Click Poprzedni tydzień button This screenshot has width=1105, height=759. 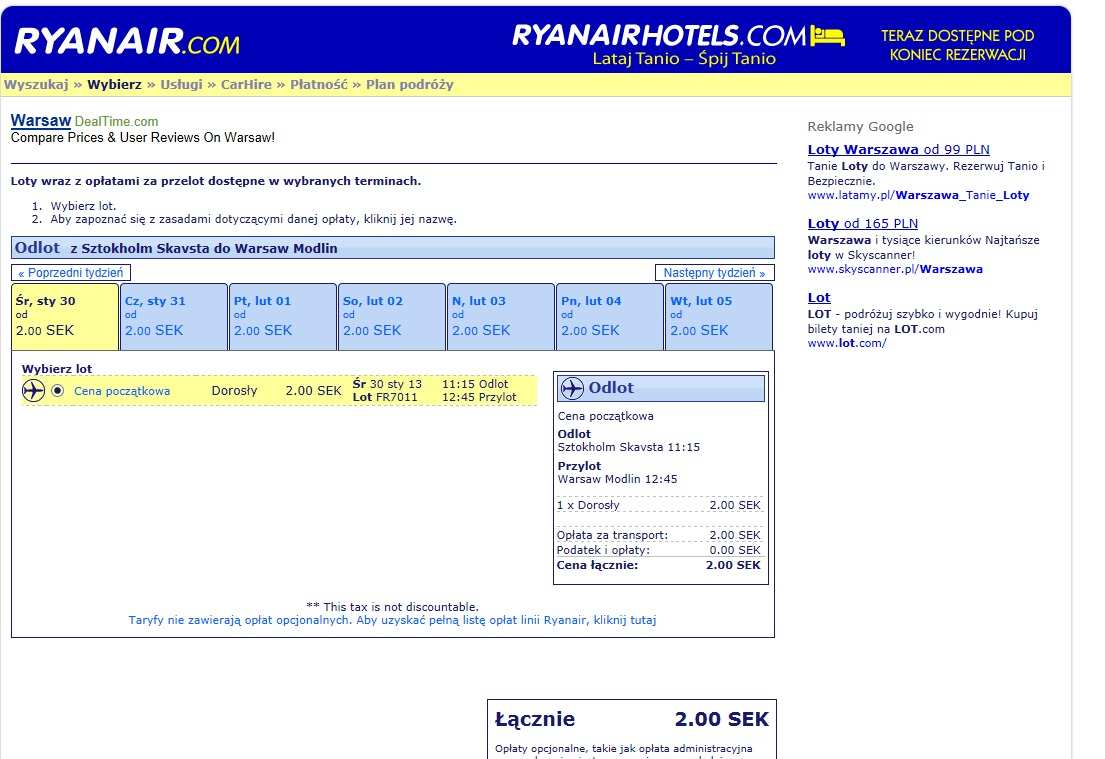(x=70, y=273)
